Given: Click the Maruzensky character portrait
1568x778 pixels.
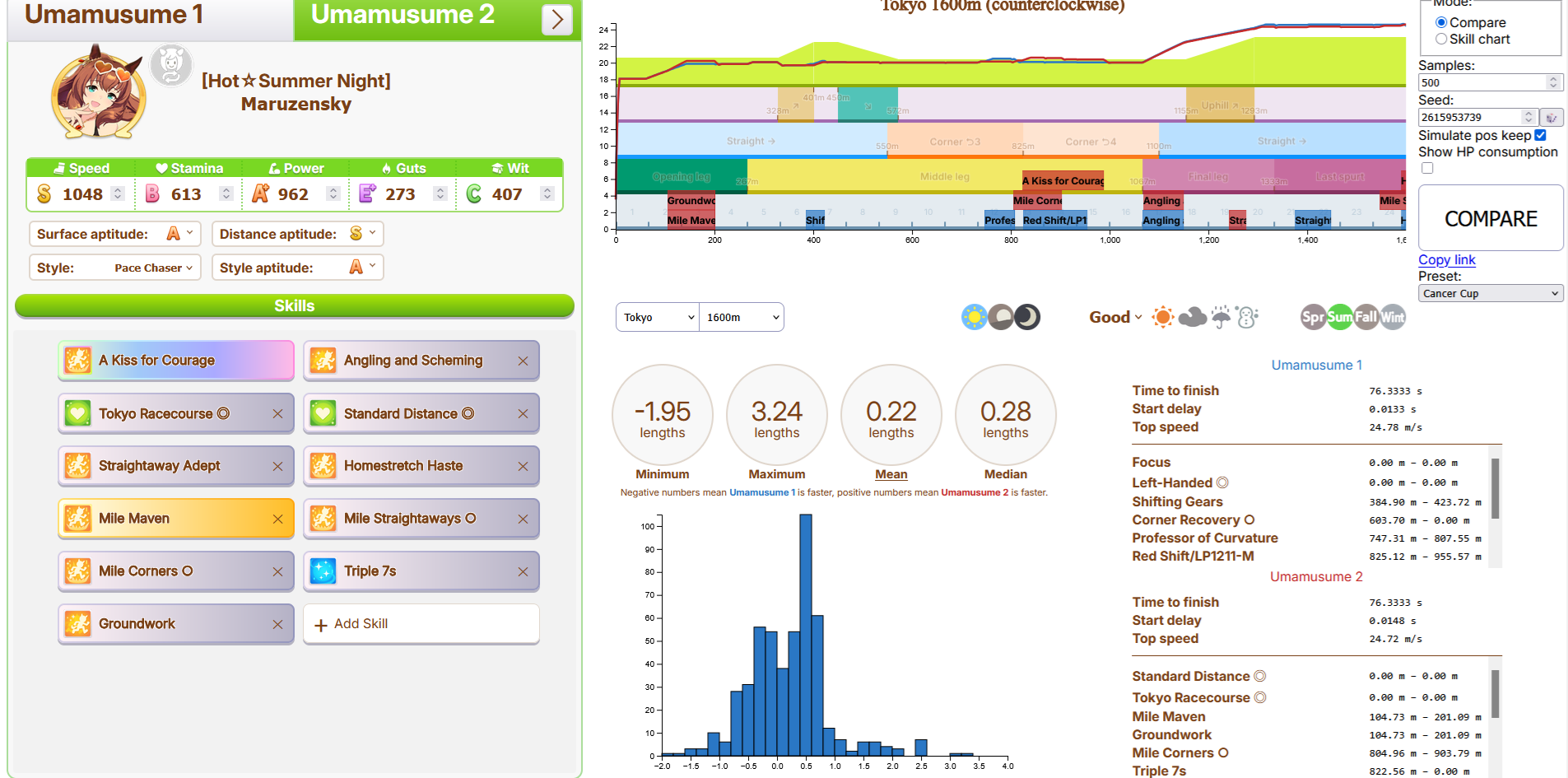Looking at the screenshot, I should [x=98, y=93].
